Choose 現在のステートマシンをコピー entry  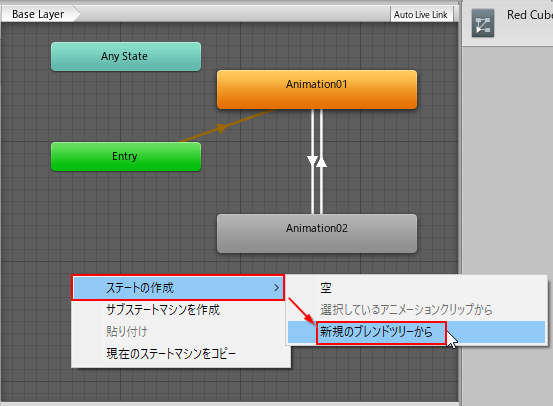171,353
